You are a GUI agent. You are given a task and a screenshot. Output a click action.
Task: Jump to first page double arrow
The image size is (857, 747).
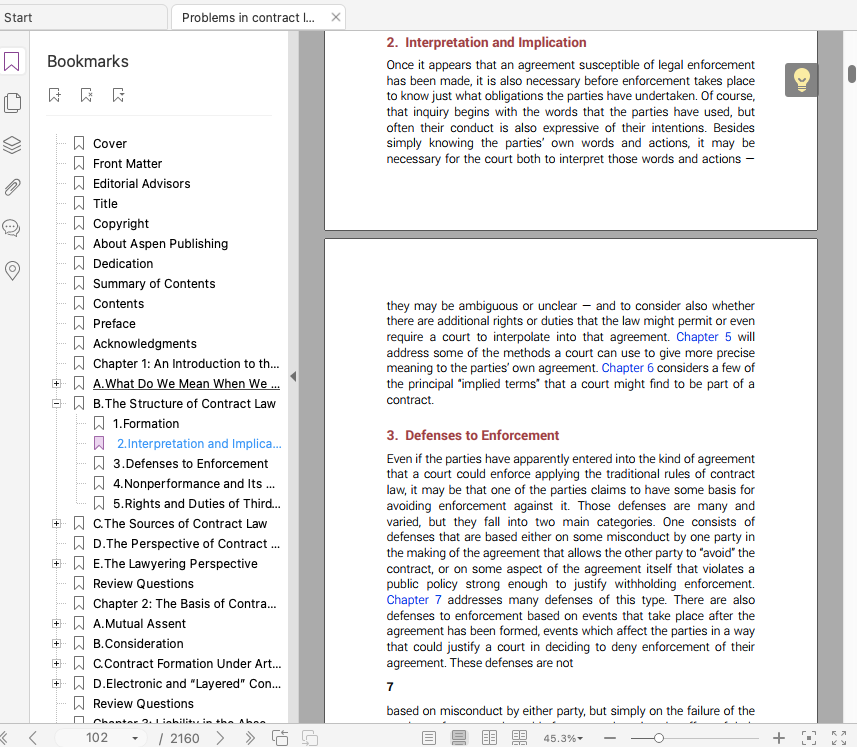[x=3, y=738]
